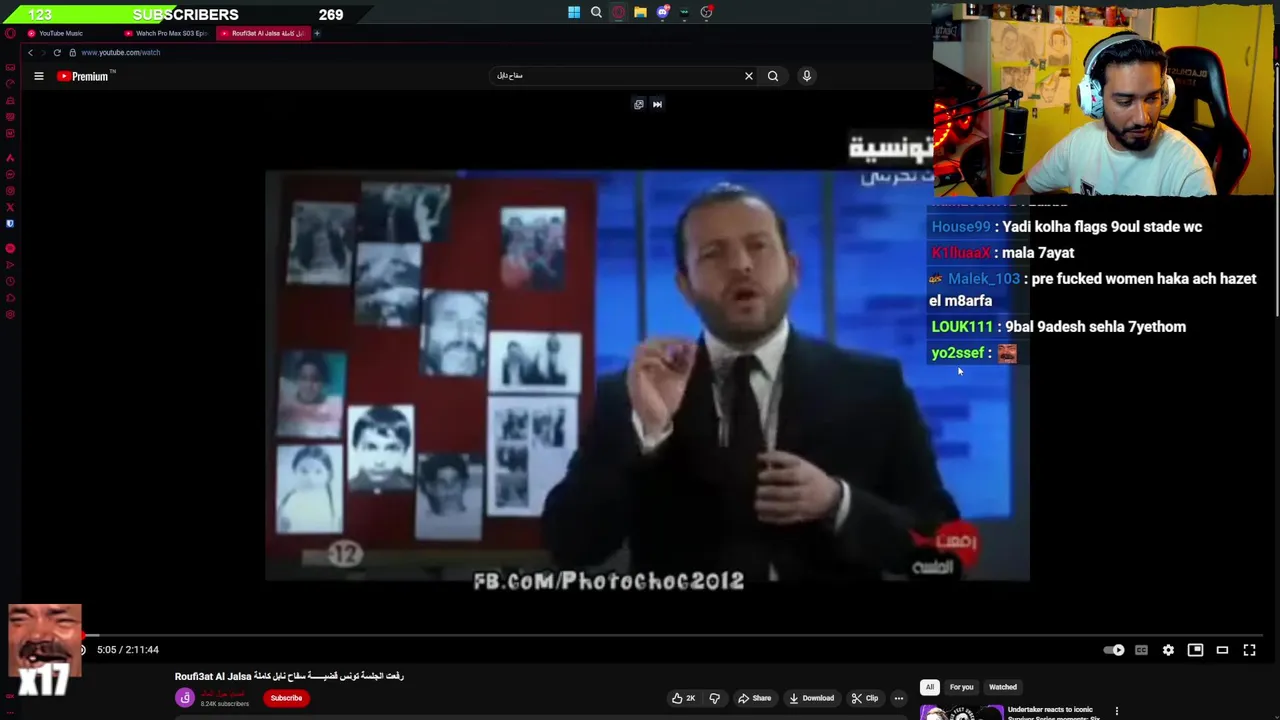1280x720 pixels.
Task: Toggle subtitles/closed captions
Action: (1141, 650)
